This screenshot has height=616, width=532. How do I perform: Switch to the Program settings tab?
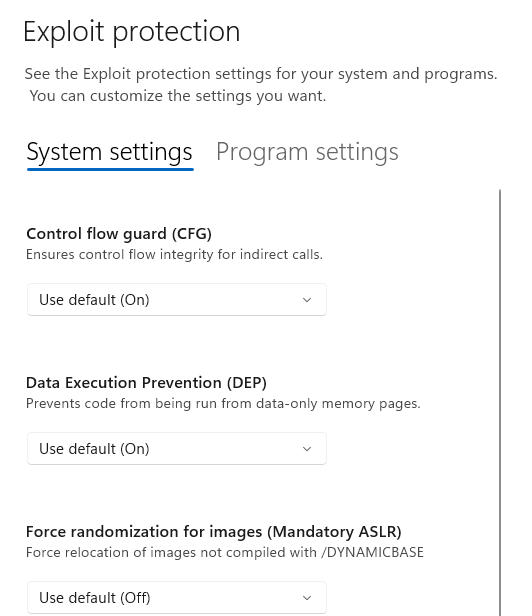(x=307, y=152)
